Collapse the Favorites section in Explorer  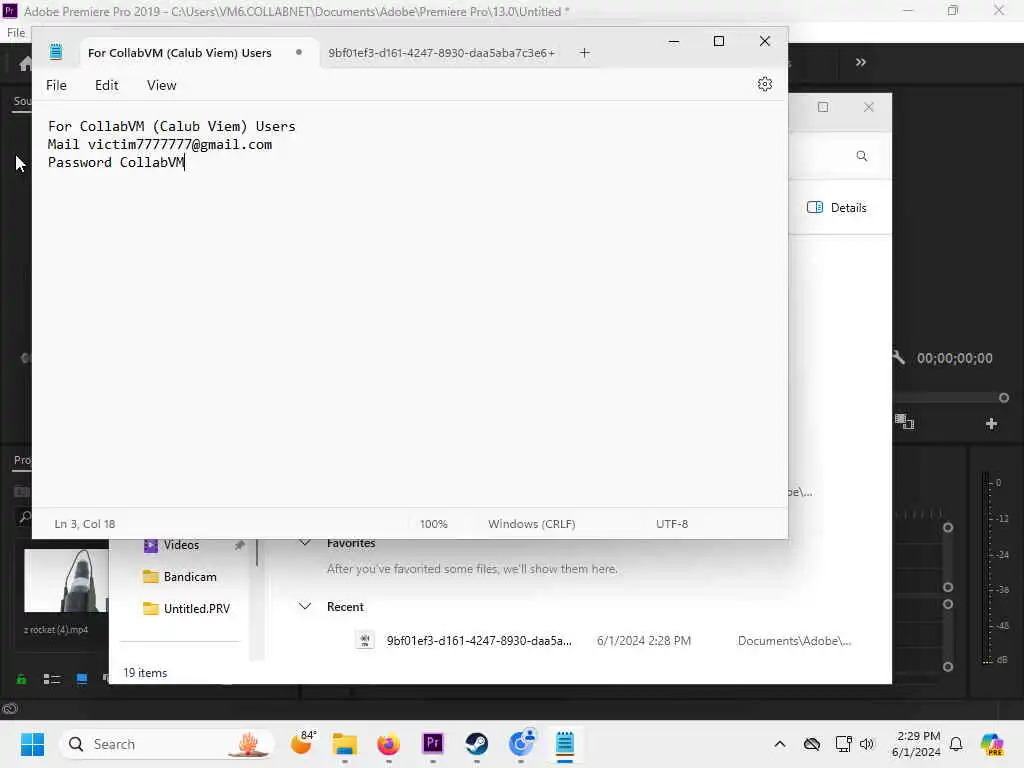304,543
